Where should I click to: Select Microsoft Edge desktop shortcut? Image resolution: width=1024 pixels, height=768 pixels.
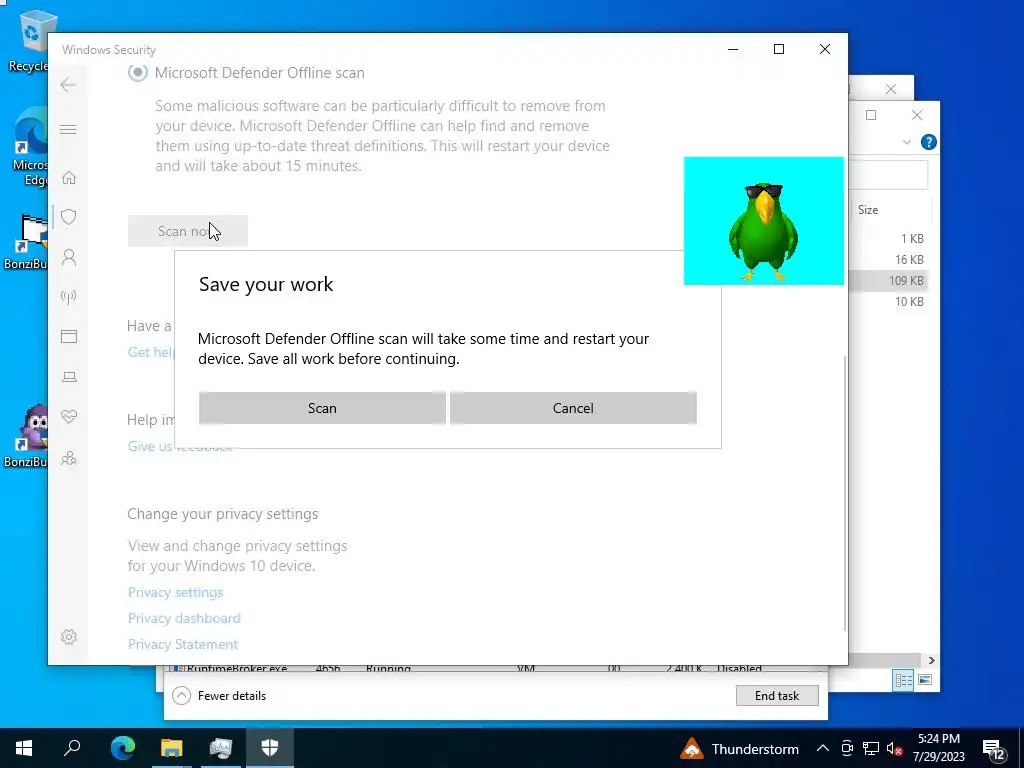[x=30, y=149]
